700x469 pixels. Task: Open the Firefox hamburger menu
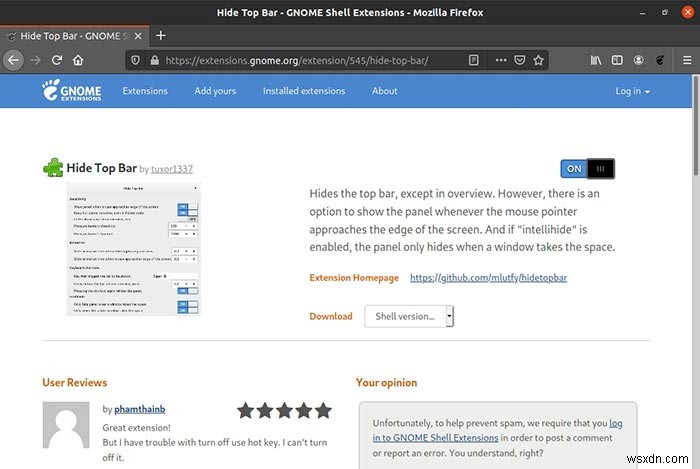[x=687, y=60]
